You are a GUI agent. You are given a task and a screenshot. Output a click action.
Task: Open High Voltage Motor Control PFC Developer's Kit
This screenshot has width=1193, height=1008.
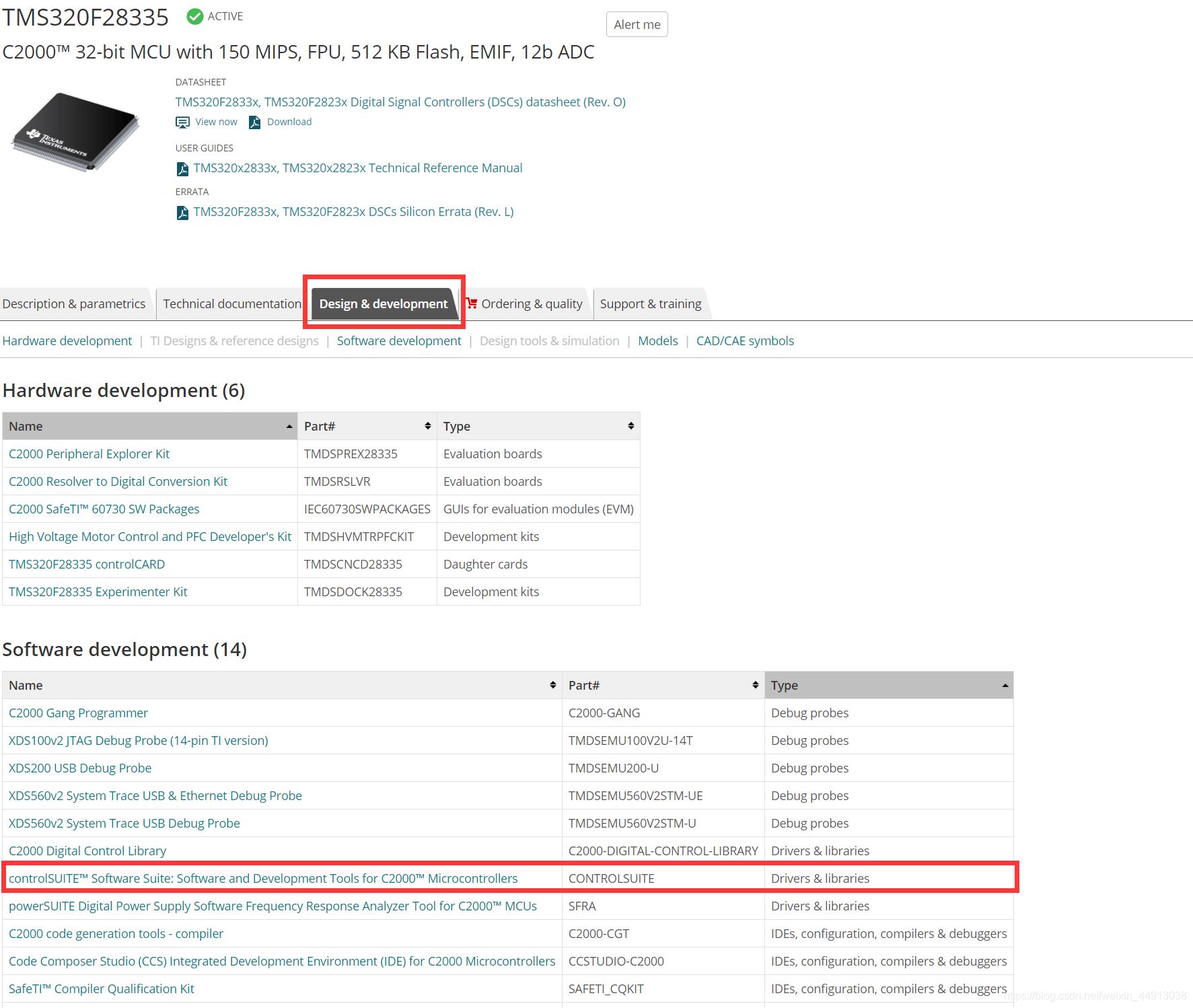[x=150, y=537]
